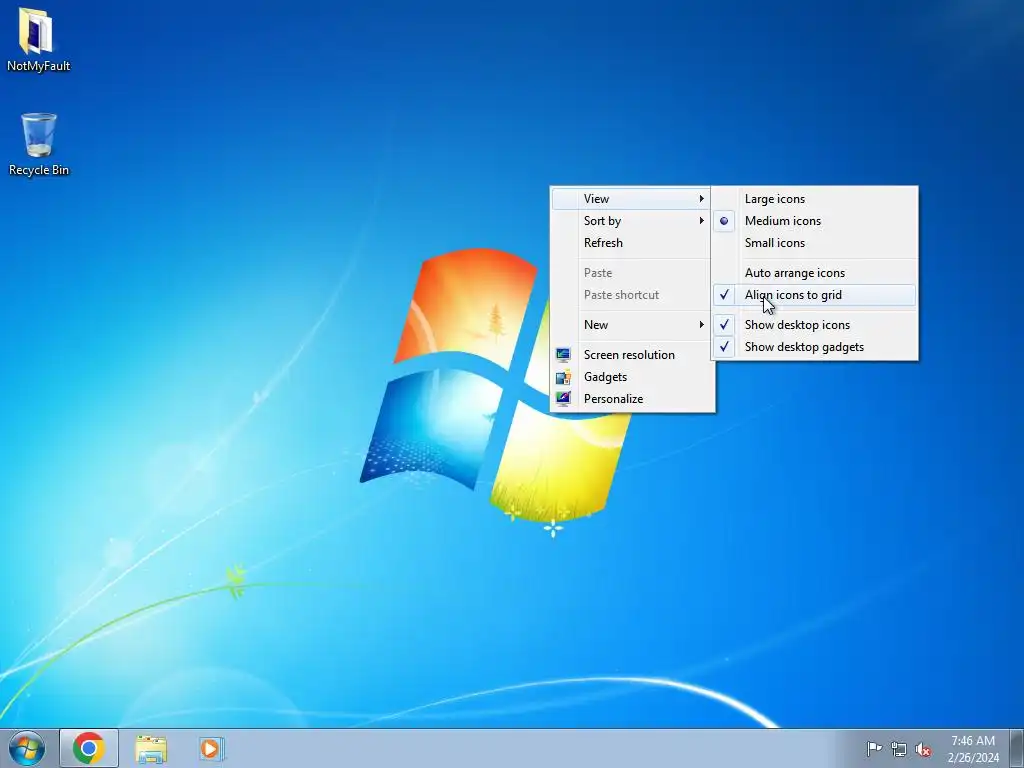
Task: Expand the View submenu arrow
Action: (x=701, y=199)
